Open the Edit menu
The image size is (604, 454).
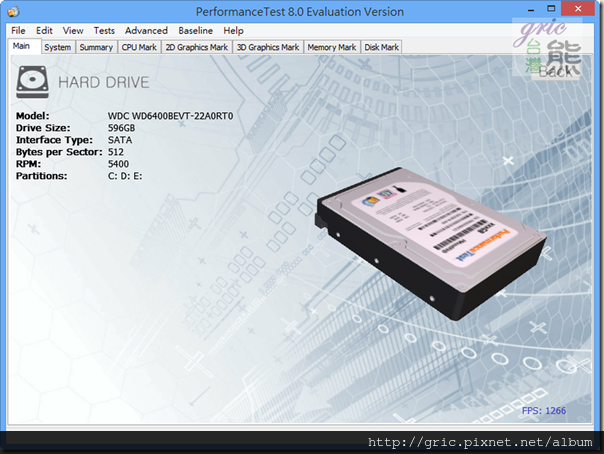(44, 30)
